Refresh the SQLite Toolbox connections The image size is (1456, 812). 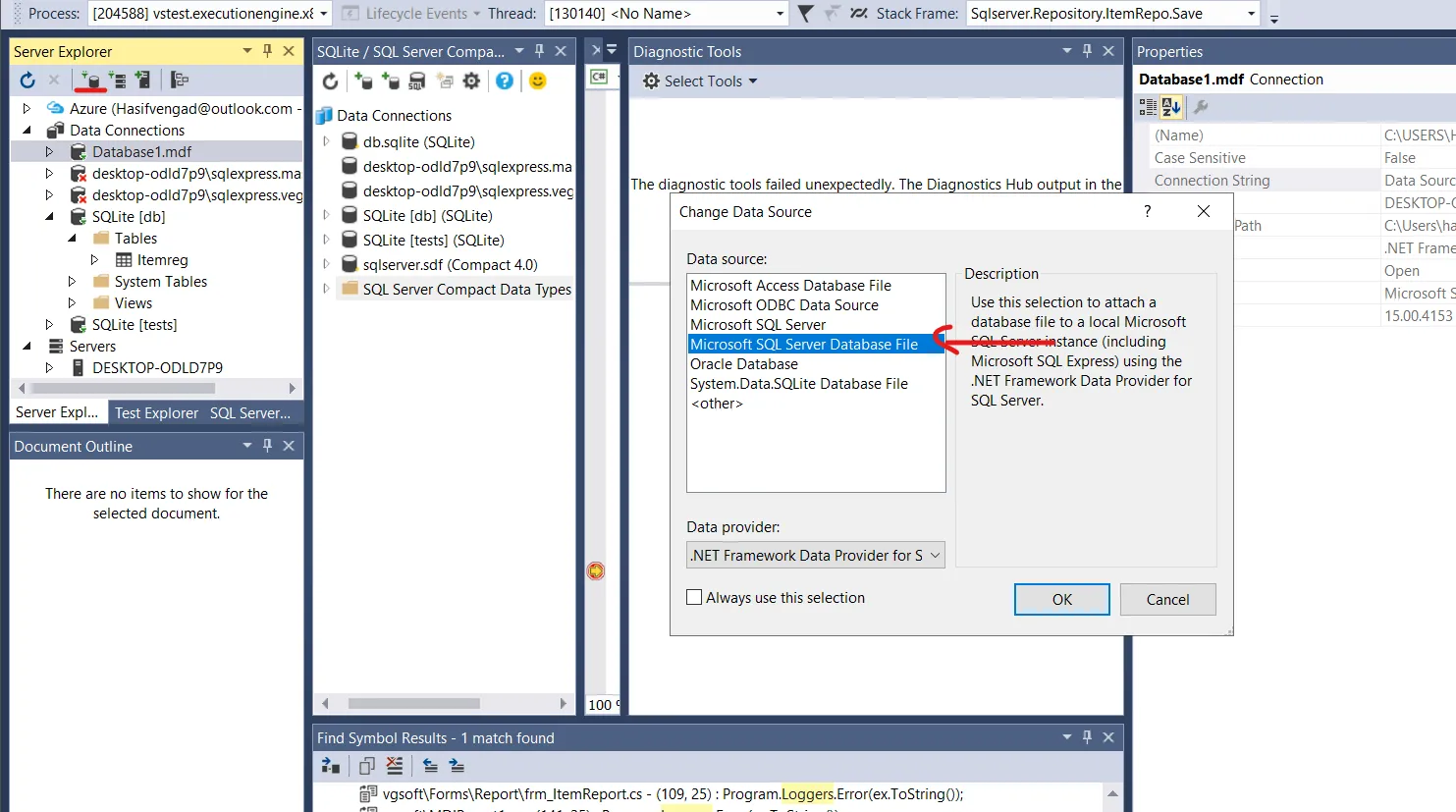pyautogui.click(x=331, y=81)
